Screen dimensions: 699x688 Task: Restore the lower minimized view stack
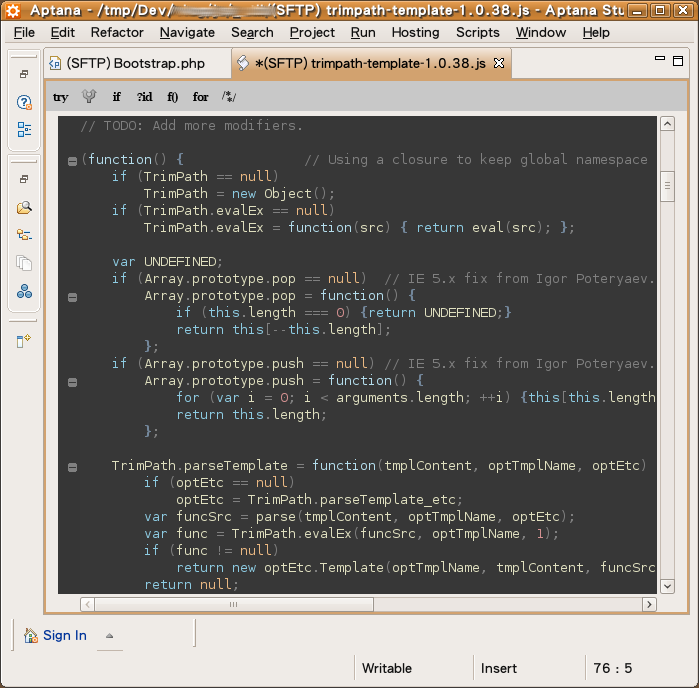tap(24, 179)
